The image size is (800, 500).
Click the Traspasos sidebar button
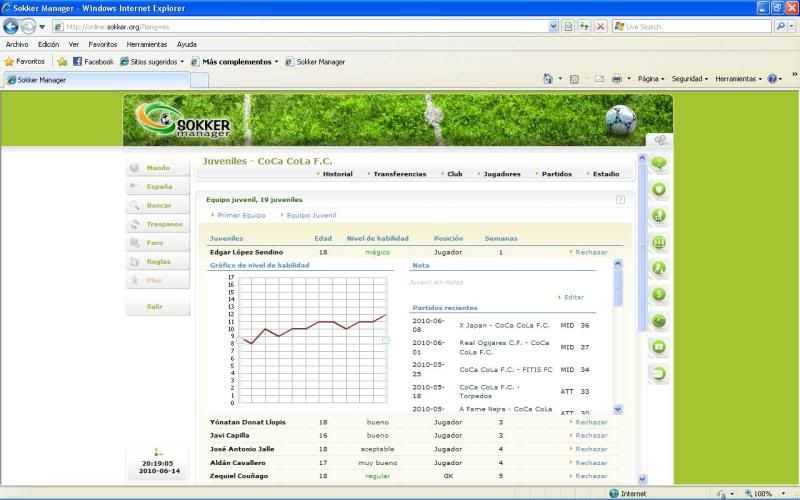164,224
